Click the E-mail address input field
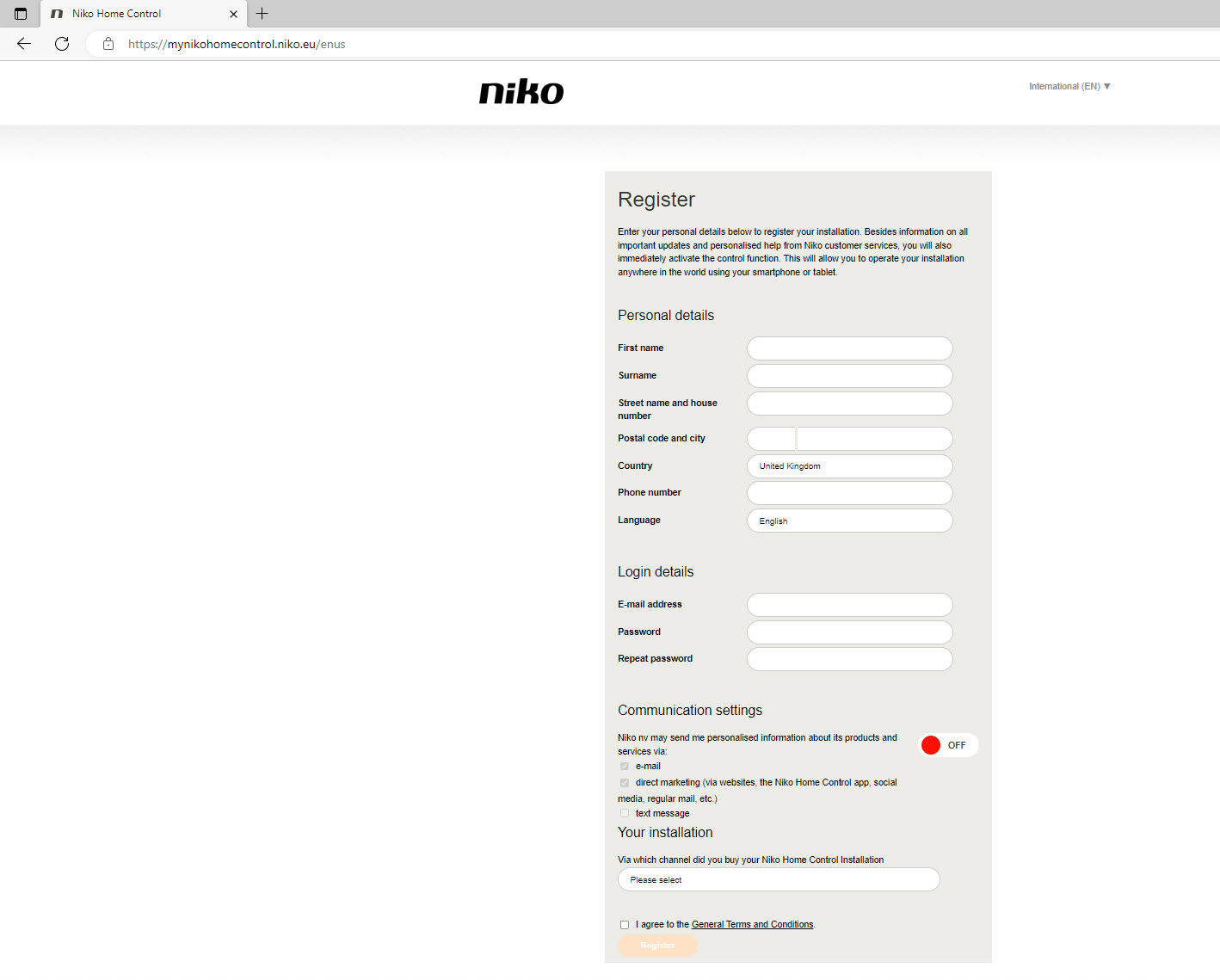Screen dimensions: 1220x980 tap(849, 604)
